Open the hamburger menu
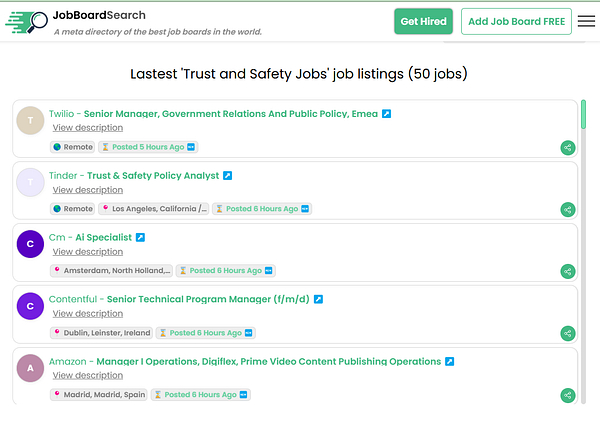This screenshot has width=600, height=441. [586, 21]
